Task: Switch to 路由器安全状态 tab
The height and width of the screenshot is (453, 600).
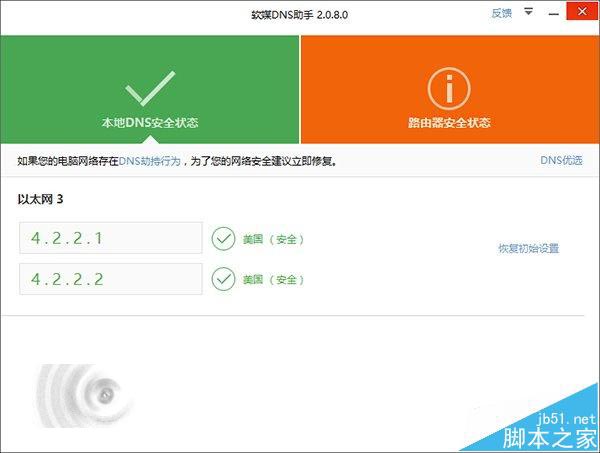Action: pyautogui.click(x=450, y=90)
